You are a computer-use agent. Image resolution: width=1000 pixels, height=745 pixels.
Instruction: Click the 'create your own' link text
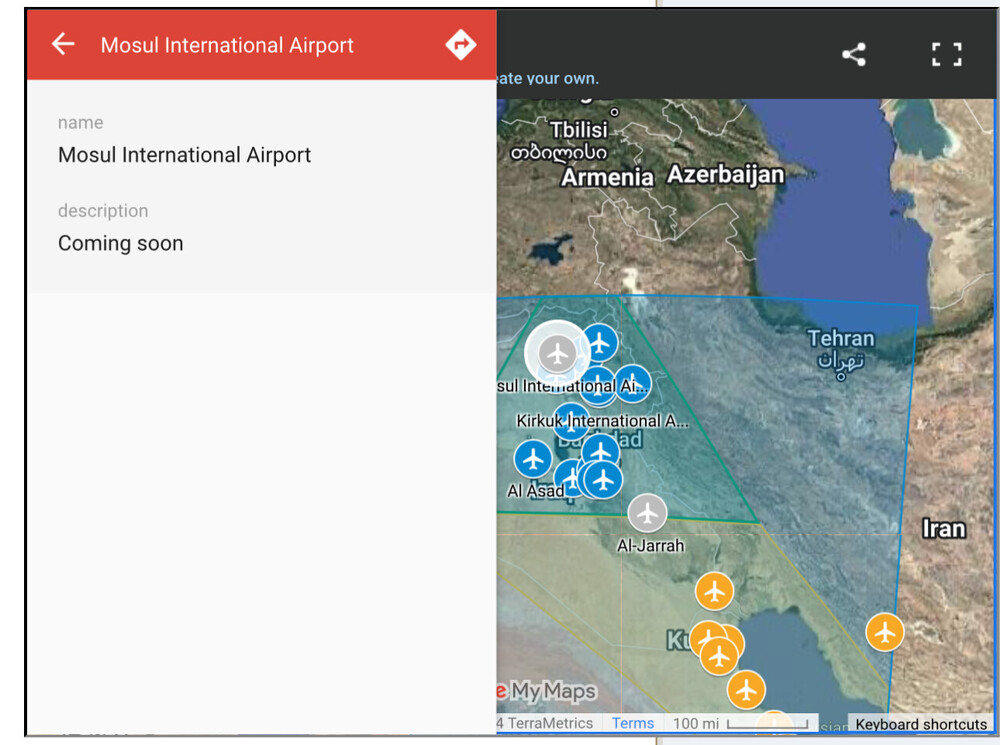point(548,78)
